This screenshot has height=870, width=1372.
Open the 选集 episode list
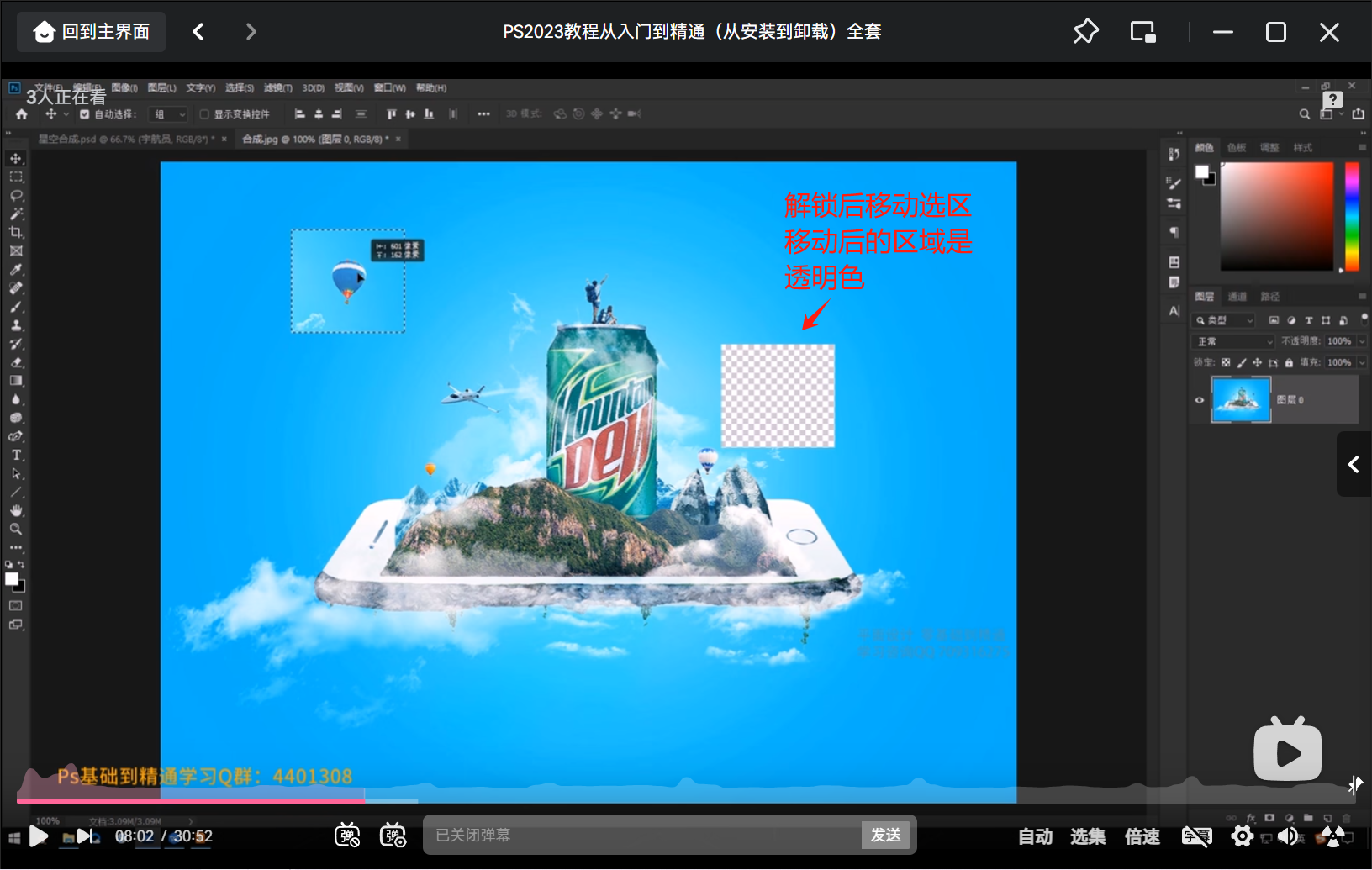(1088, 836)
